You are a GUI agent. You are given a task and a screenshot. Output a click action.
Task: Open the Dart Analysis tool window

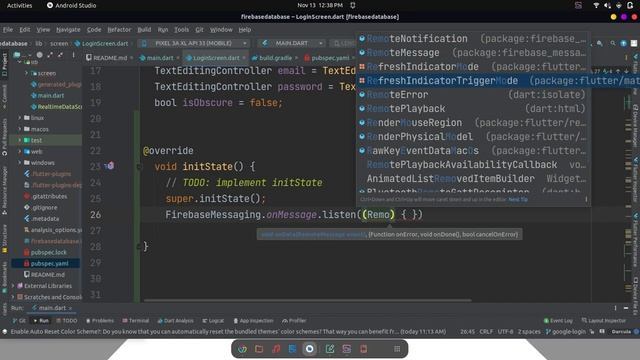pyautogui.click(x=176, y=321)
